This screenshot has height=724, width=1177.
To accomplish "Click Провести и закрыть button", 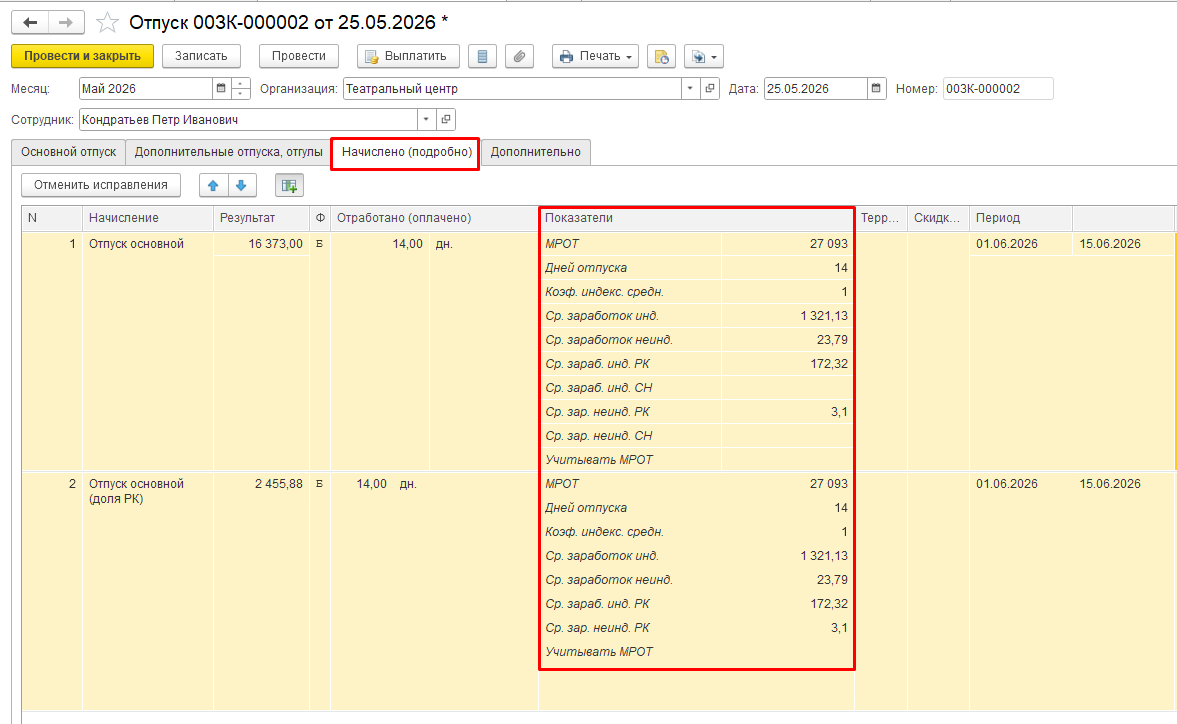I will pos(83,56).
